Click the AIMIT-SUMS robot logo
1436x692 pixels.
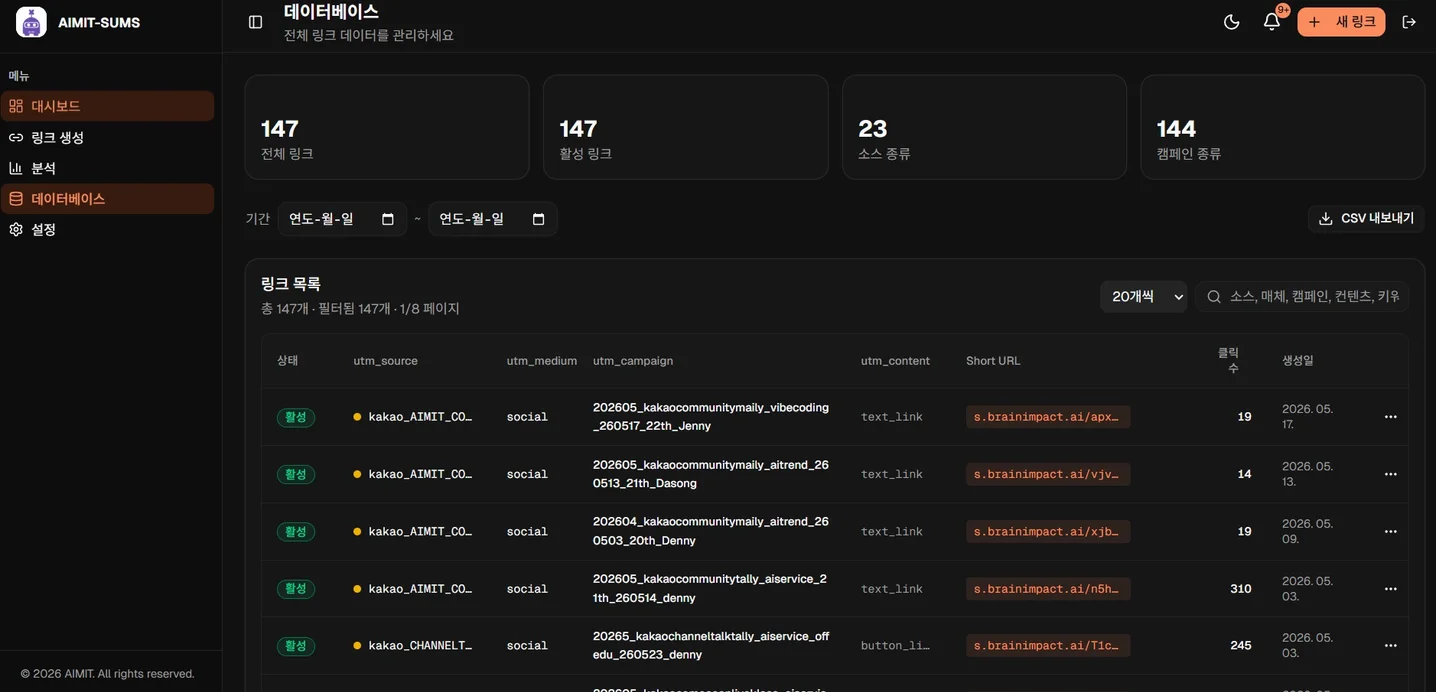pyautogui.click(x=31, y=22)
